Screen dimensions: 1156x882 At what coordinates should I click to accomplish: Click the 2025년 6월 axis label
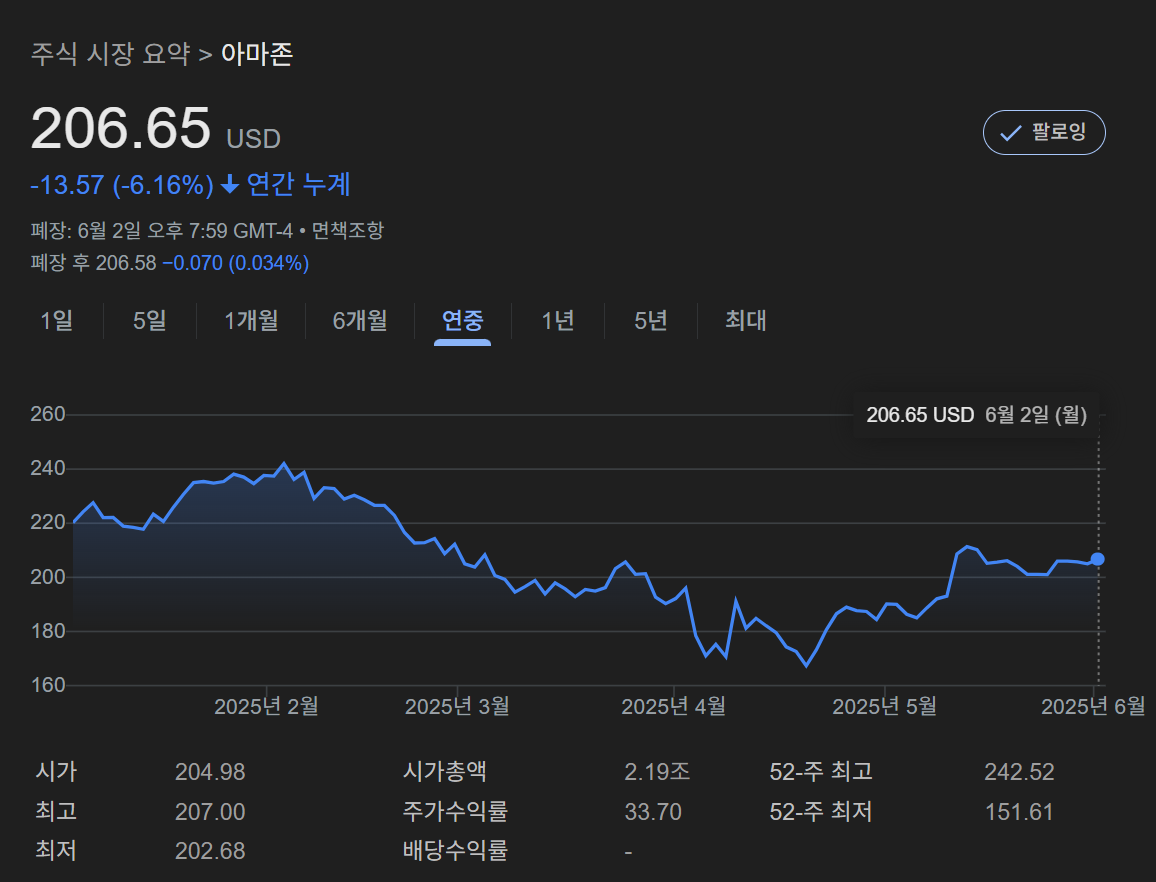pyautogui.click(x=1093, y=706)
